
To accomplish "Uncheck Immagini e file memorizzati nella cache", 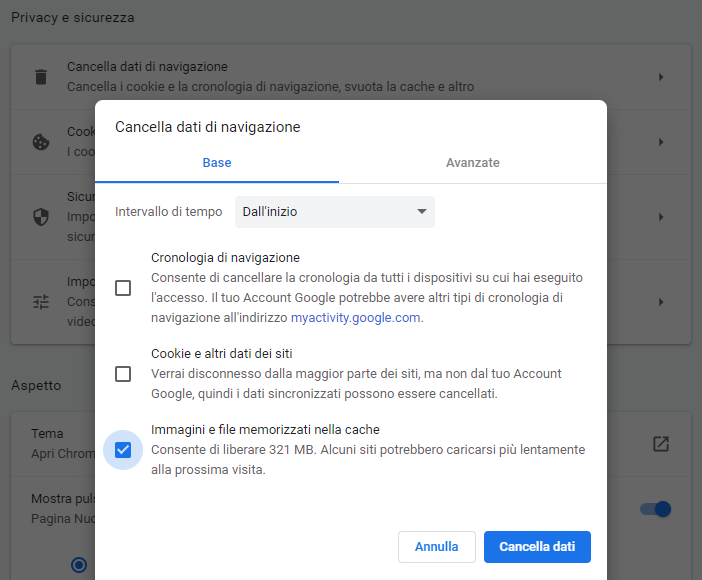I will 123,450.
